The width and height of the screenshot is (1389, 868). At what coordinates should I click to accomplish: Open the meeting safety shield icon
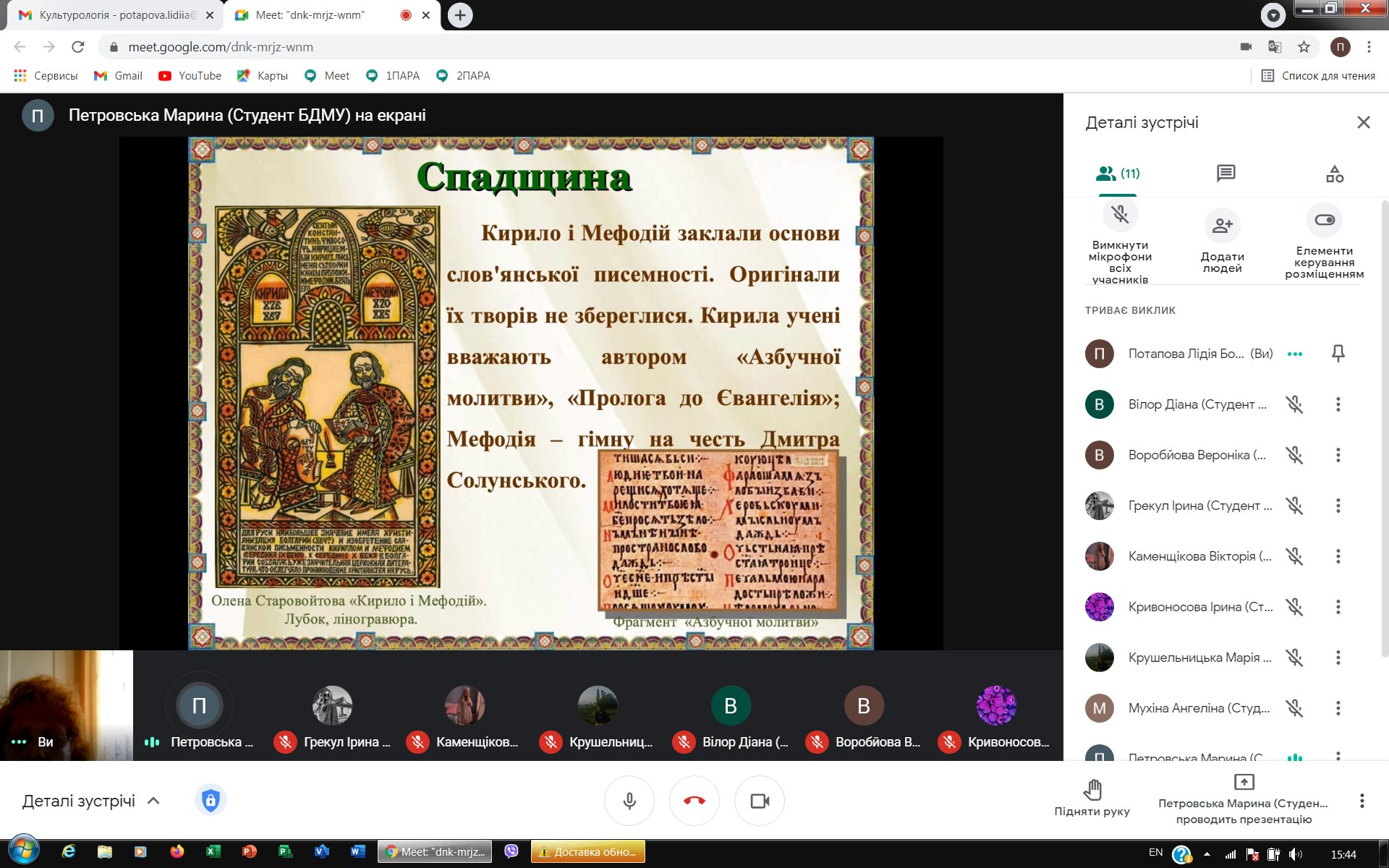(211, 800)
